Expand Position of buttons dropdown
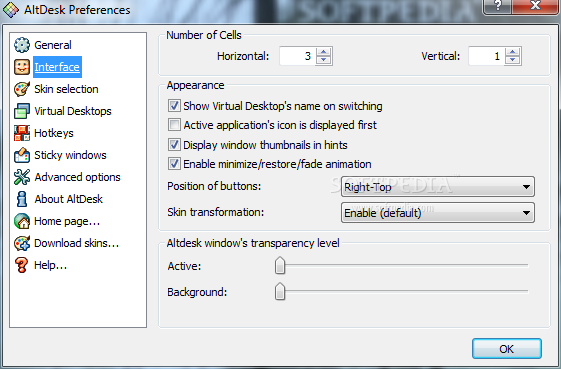 click(x=438, y=186)
